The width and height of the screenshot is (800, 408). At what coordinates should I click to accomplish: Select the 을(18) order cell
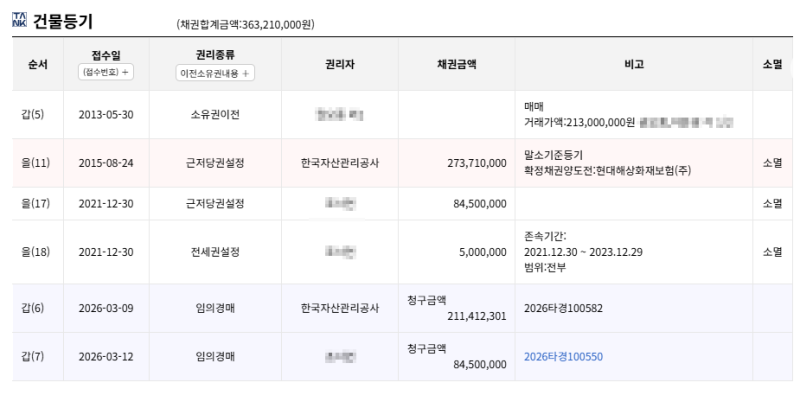pyautogui.click(x=36, y=252)
